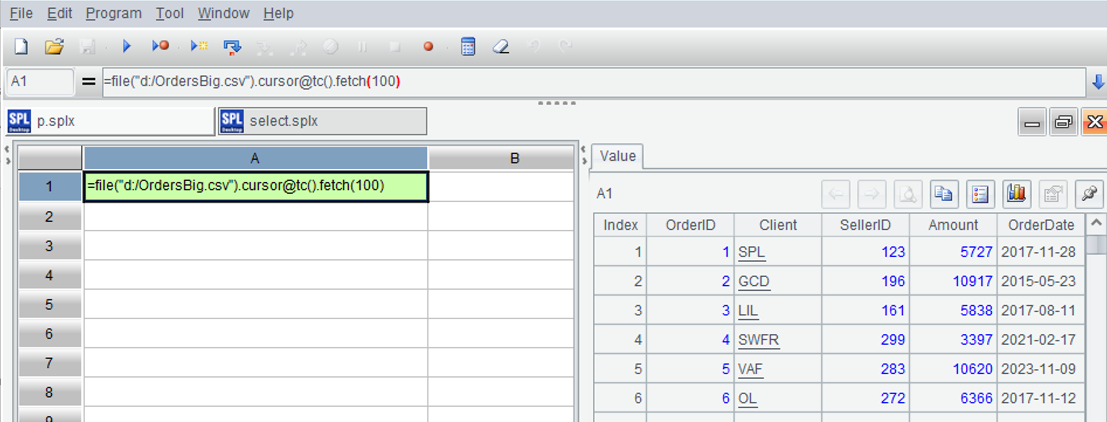Screen dimensions: 1107x422
Task: Click the greyed crossed-circle icon
Action: (330, 47)
